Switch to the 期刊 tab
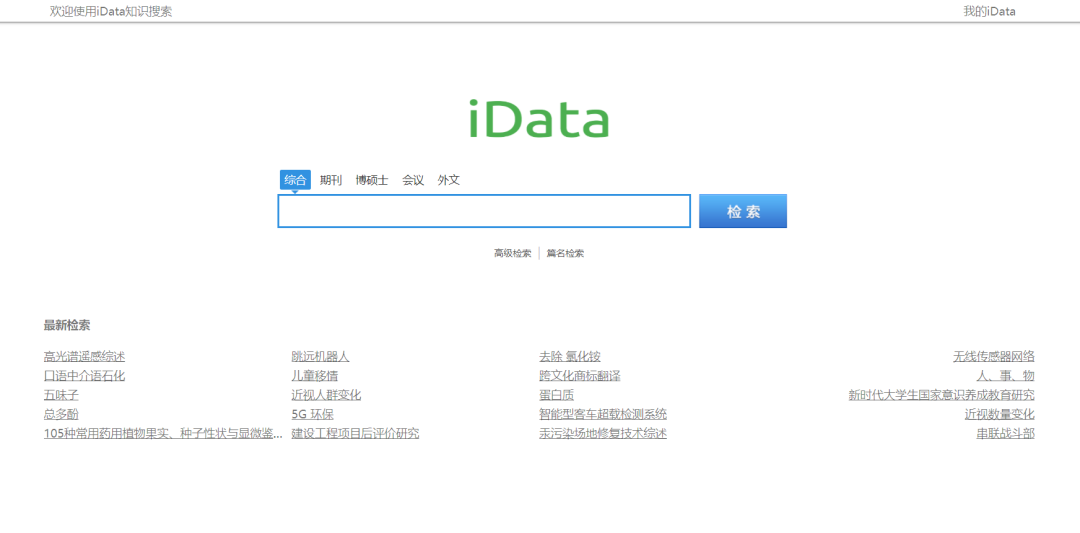This screenshot has height=533, width=1080. pyautogui.click(x=331, y=180)
